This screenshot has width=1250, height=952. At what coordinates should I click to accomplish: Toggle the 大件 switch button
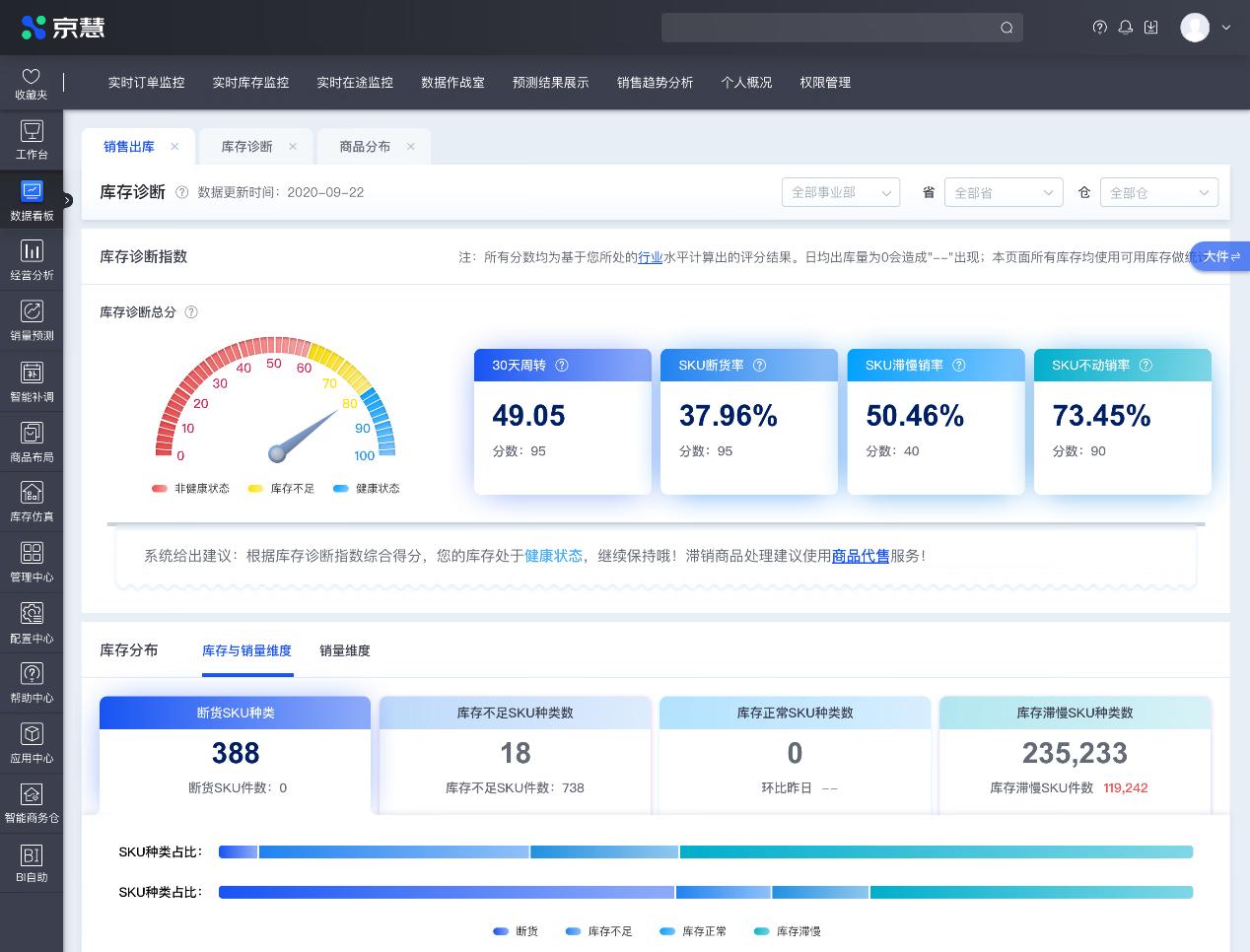tap(1220, 256)
